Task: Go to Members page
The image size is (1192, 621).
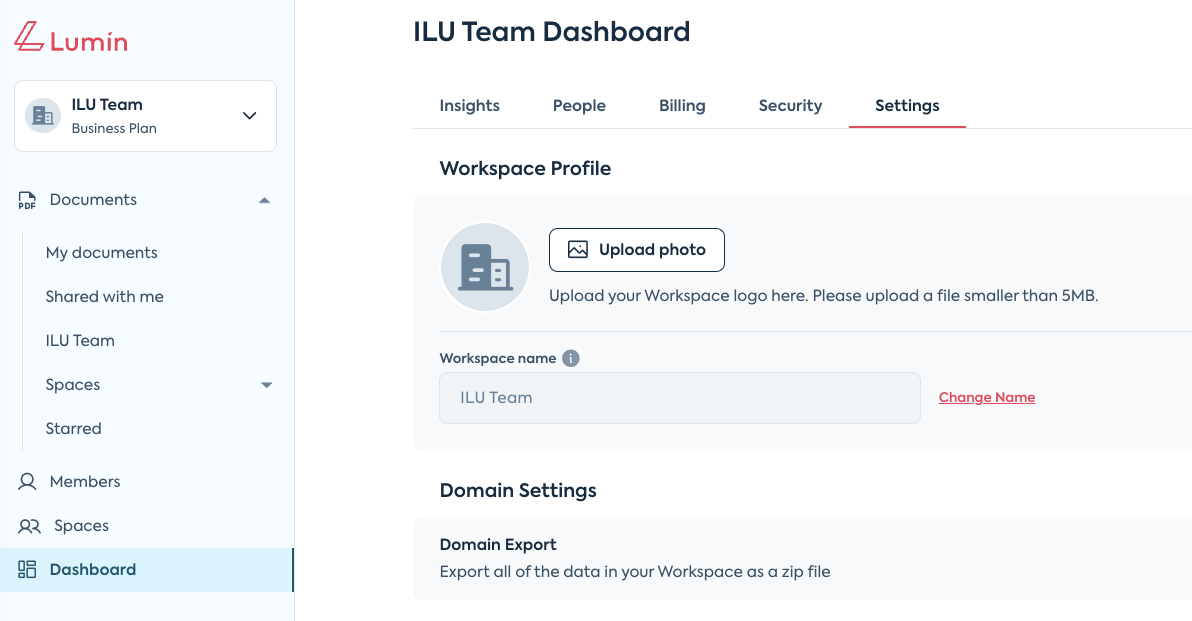Action: 84,481
